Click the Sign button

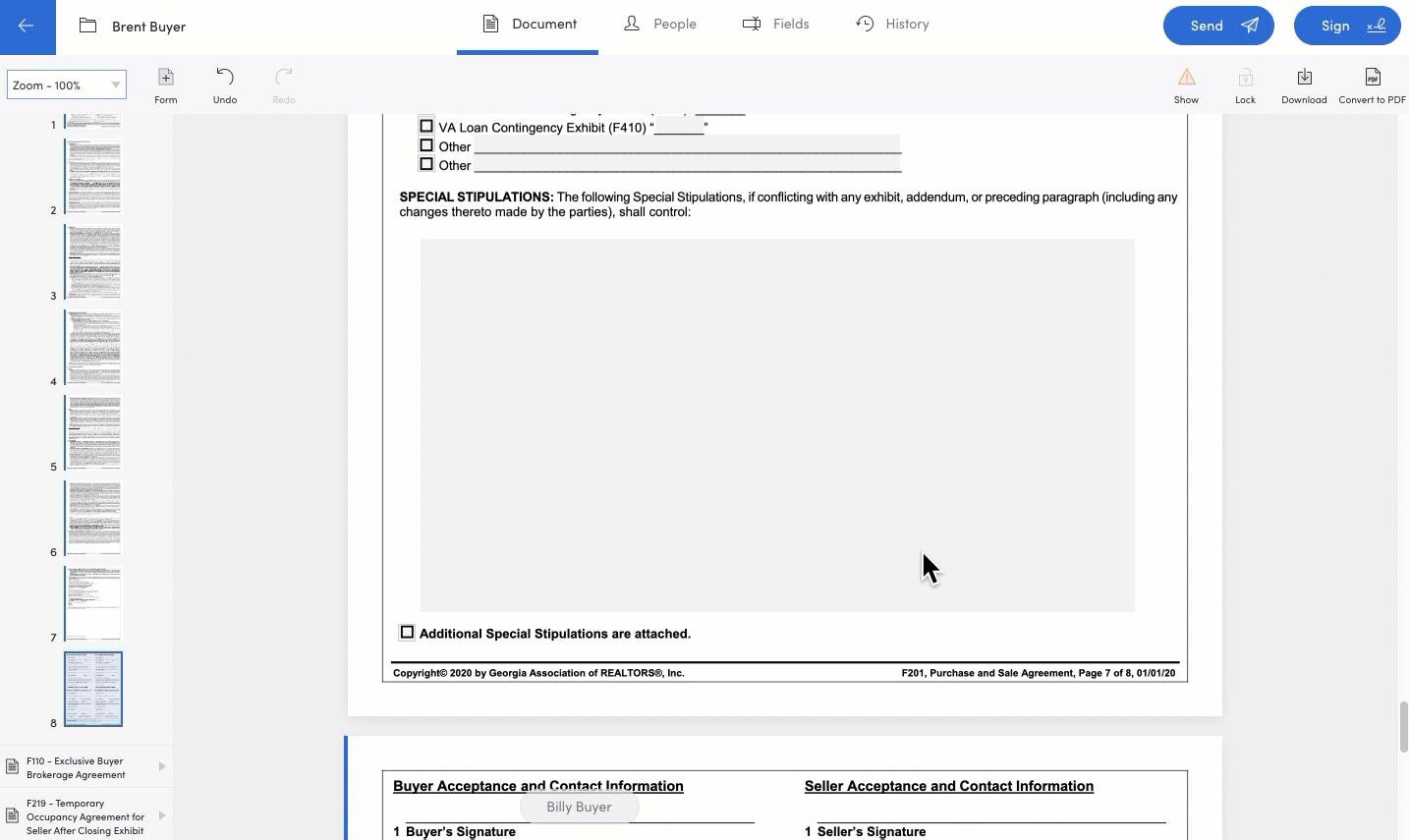coord(1347,26)
